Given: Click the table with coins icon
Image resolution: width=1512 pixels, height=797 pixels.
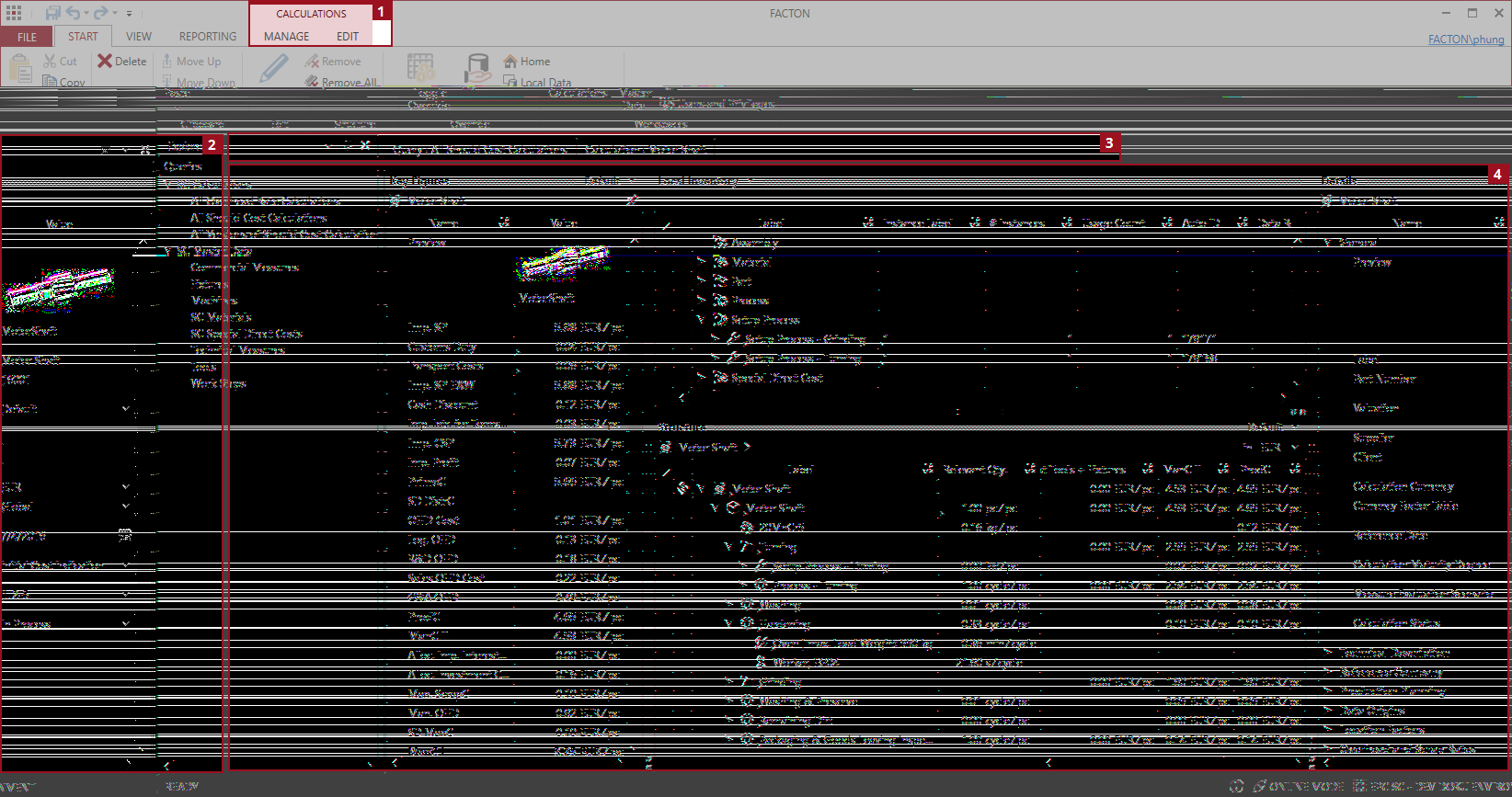Looking at the screenshot, I should (x=420, y=68).
